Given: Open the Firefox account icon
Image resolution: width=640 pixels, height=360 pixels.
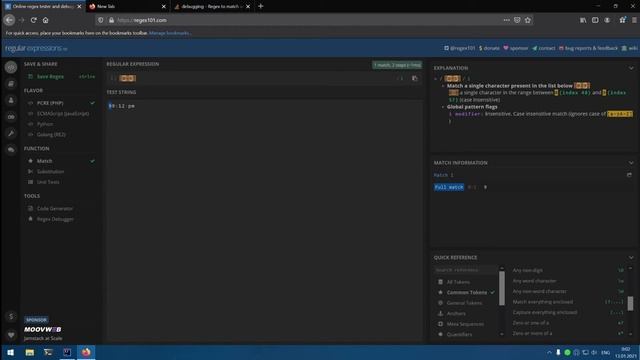Looking at the screenshot, I should click(x=607, y=20).
